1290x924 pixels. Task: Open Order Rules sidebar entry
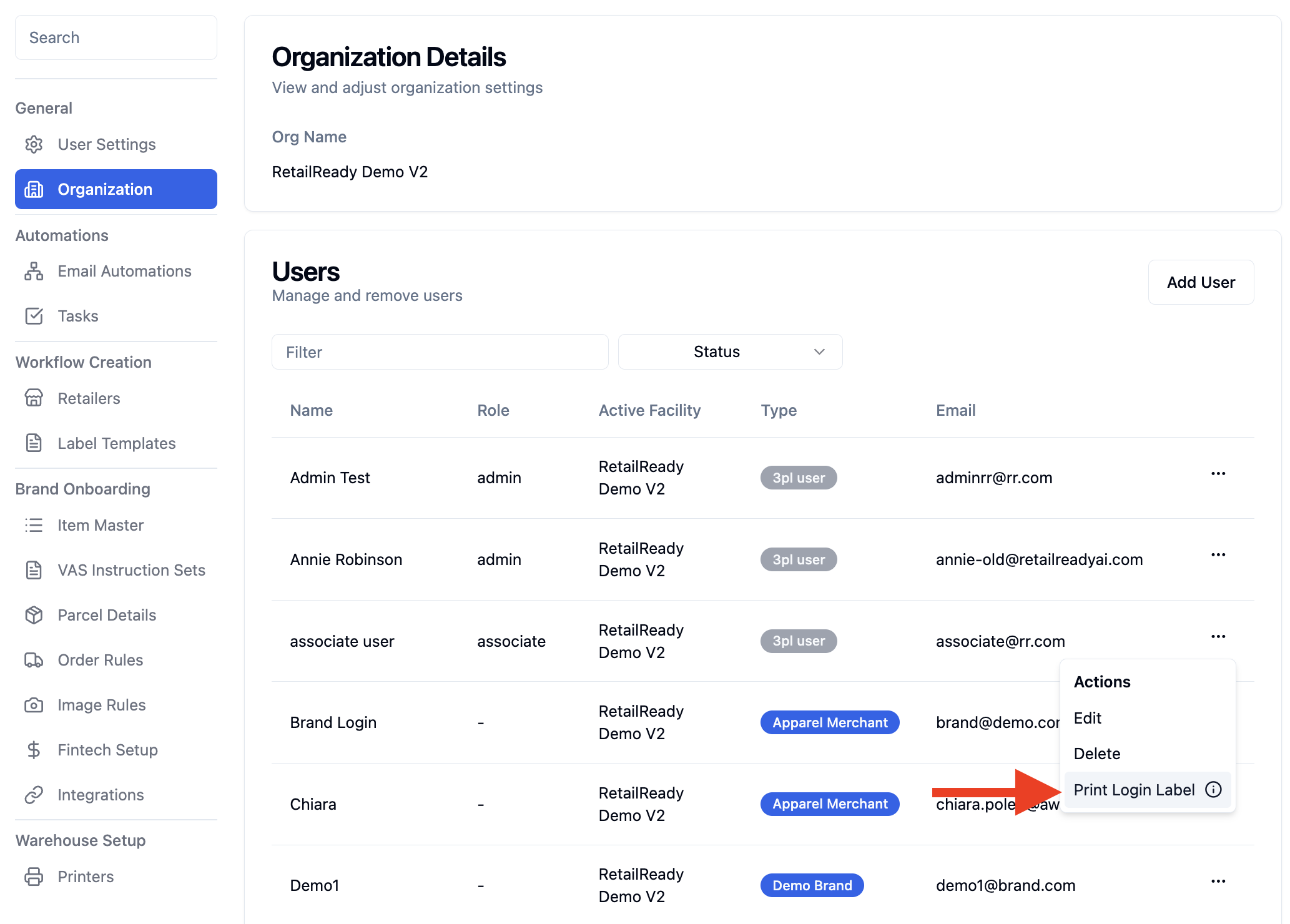click(116, 660)
